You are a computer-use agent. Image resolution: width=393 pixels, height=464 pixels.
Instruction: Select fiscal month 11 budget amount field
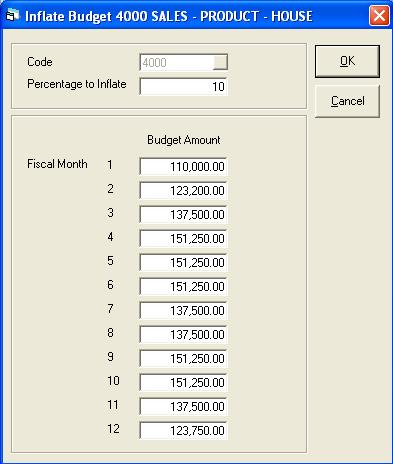pyautogui.click(x=183, y=406)
